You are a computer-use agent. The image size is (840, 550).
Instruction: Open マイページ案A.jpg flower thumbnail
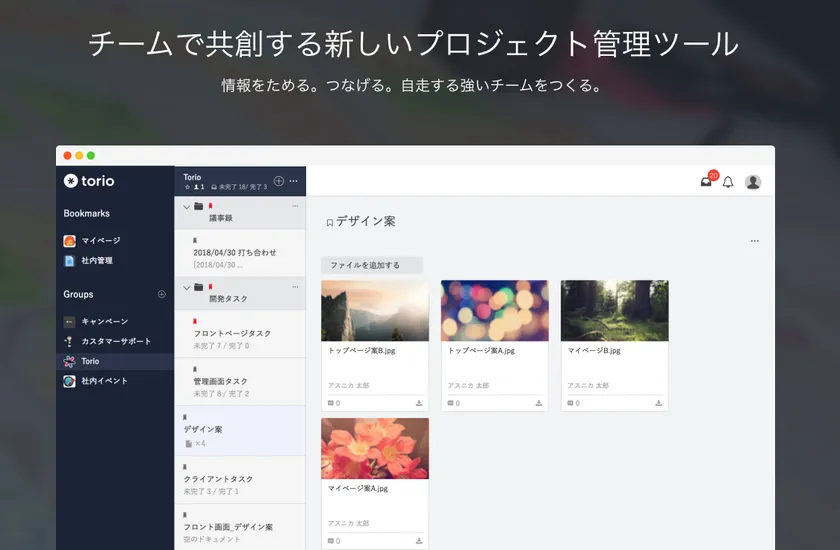pyautogui.click(x=375, y=448)
